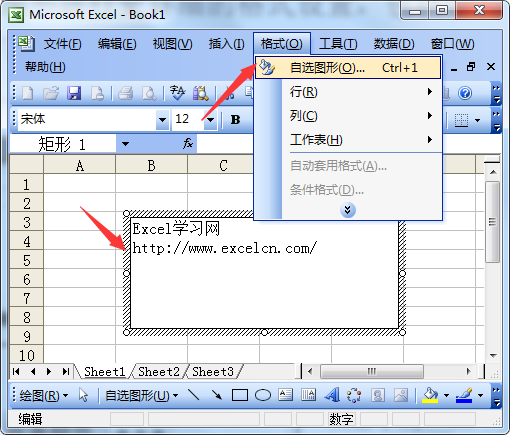Viewport: 510px width, 435px height.
Task: Open the 列(C) submenu
Action: [348, 116]
